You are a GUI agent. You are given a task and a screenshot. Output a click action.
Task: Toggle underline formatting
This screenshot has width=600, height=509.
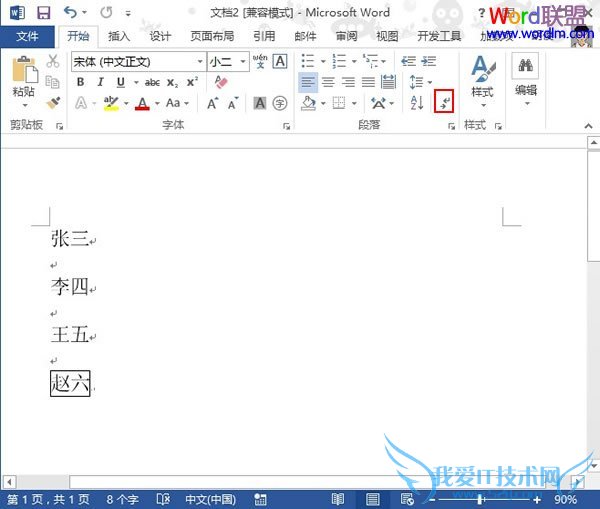[x=121, y=82]
